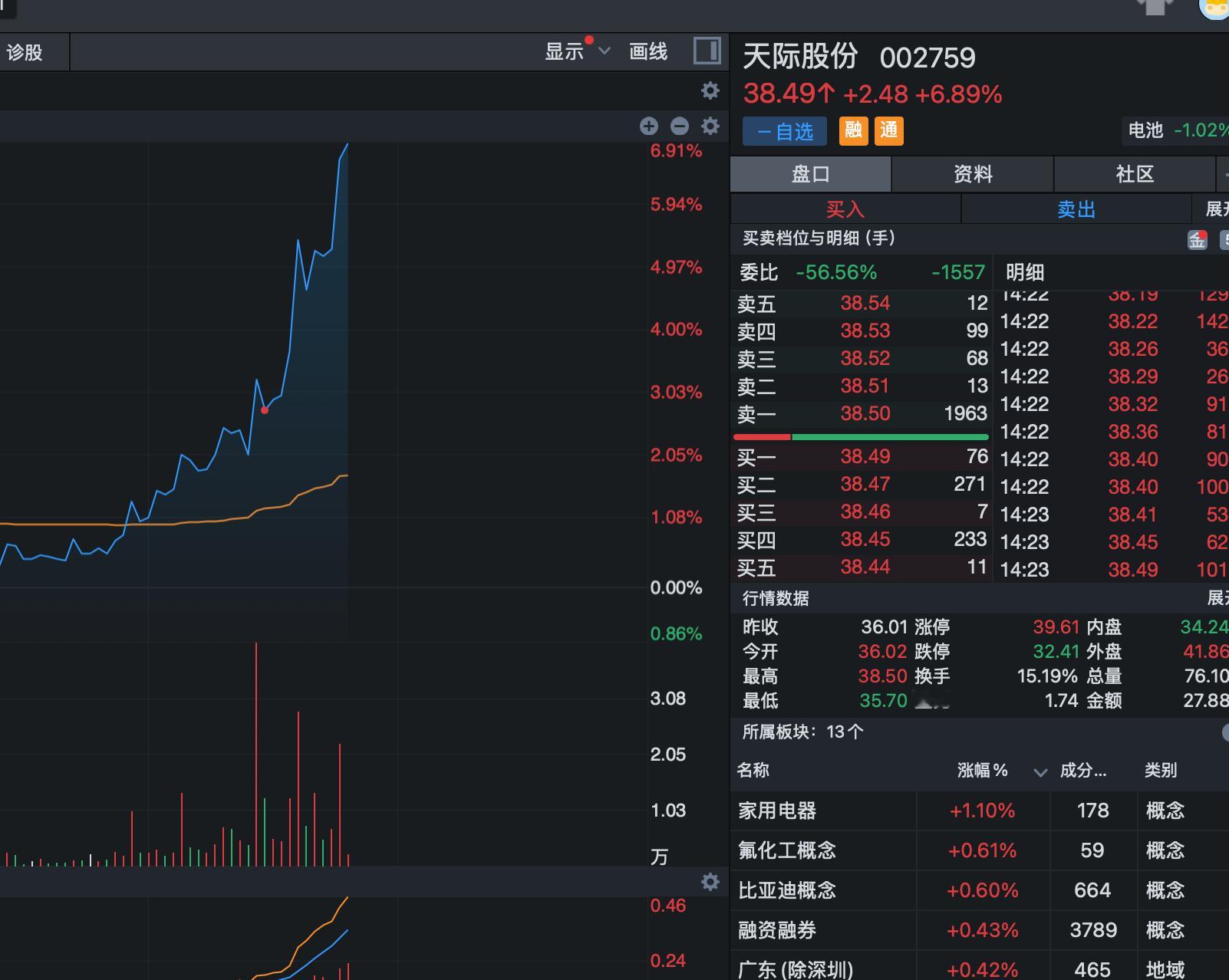Viewport: 1229px width, 980px height.
Task: Click the orange 通 connect badge
Action: [888, 130]
